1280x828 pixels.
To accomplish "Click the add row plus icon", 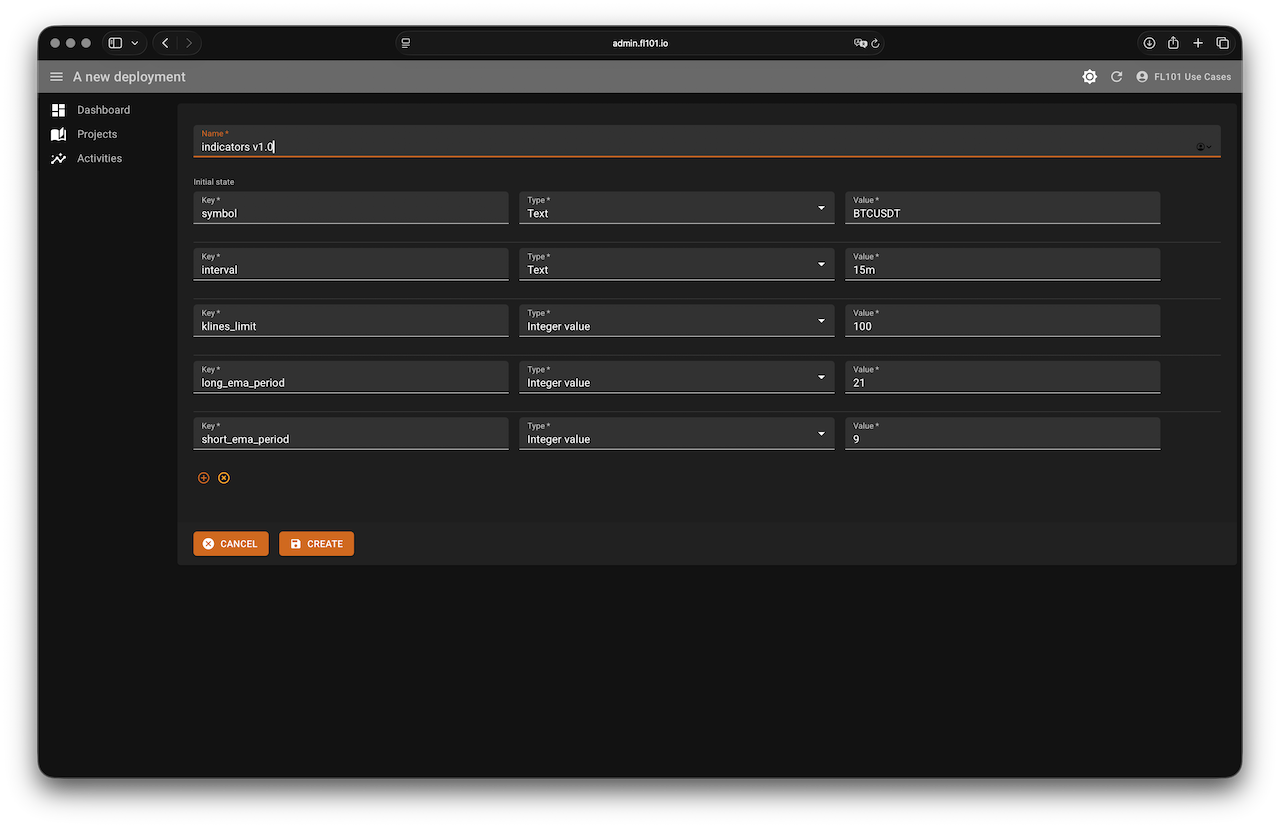I will (x=204, y=478).
